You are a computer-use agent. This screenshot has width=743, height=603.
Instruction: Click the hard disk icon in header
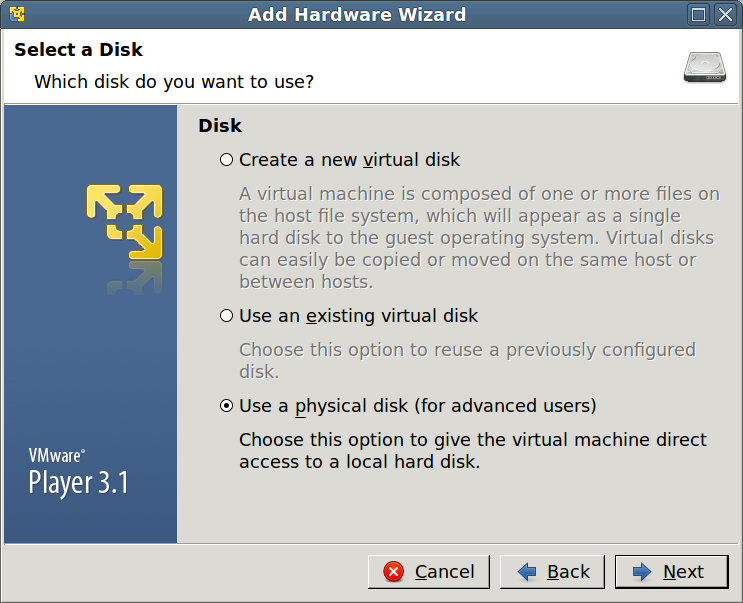tap(704, 66)
